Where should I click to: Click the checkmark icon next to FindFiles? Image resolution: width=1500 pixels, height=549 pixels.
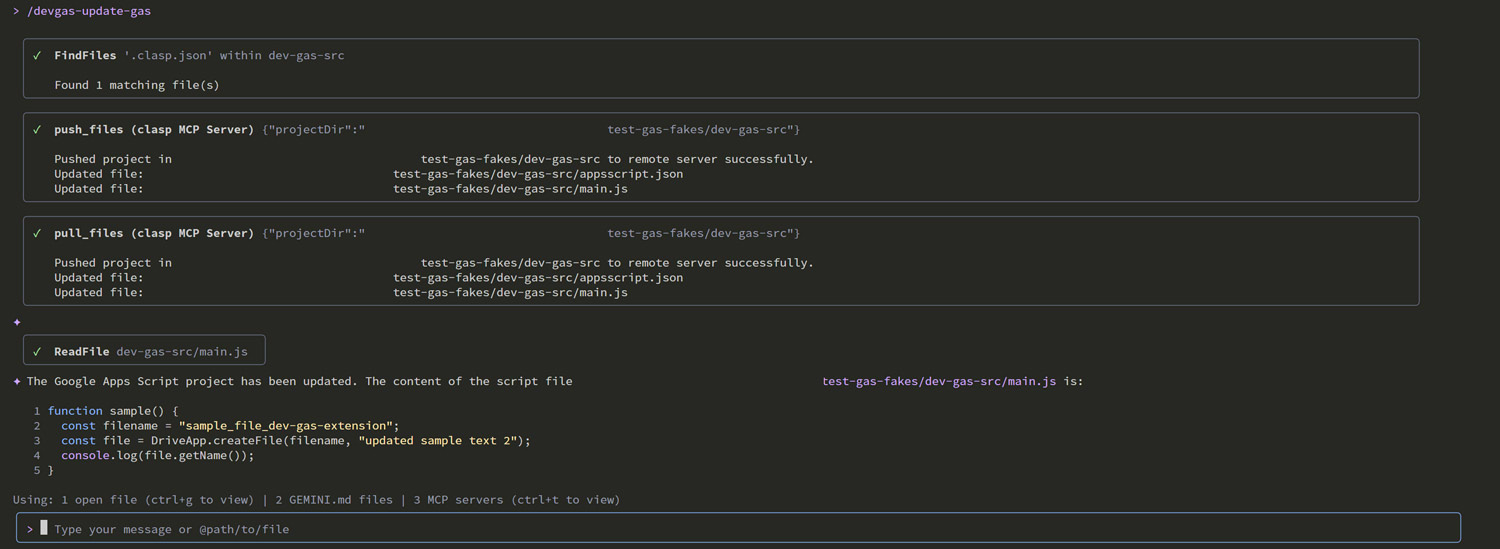pyautogui.click(x=37, y=56)
